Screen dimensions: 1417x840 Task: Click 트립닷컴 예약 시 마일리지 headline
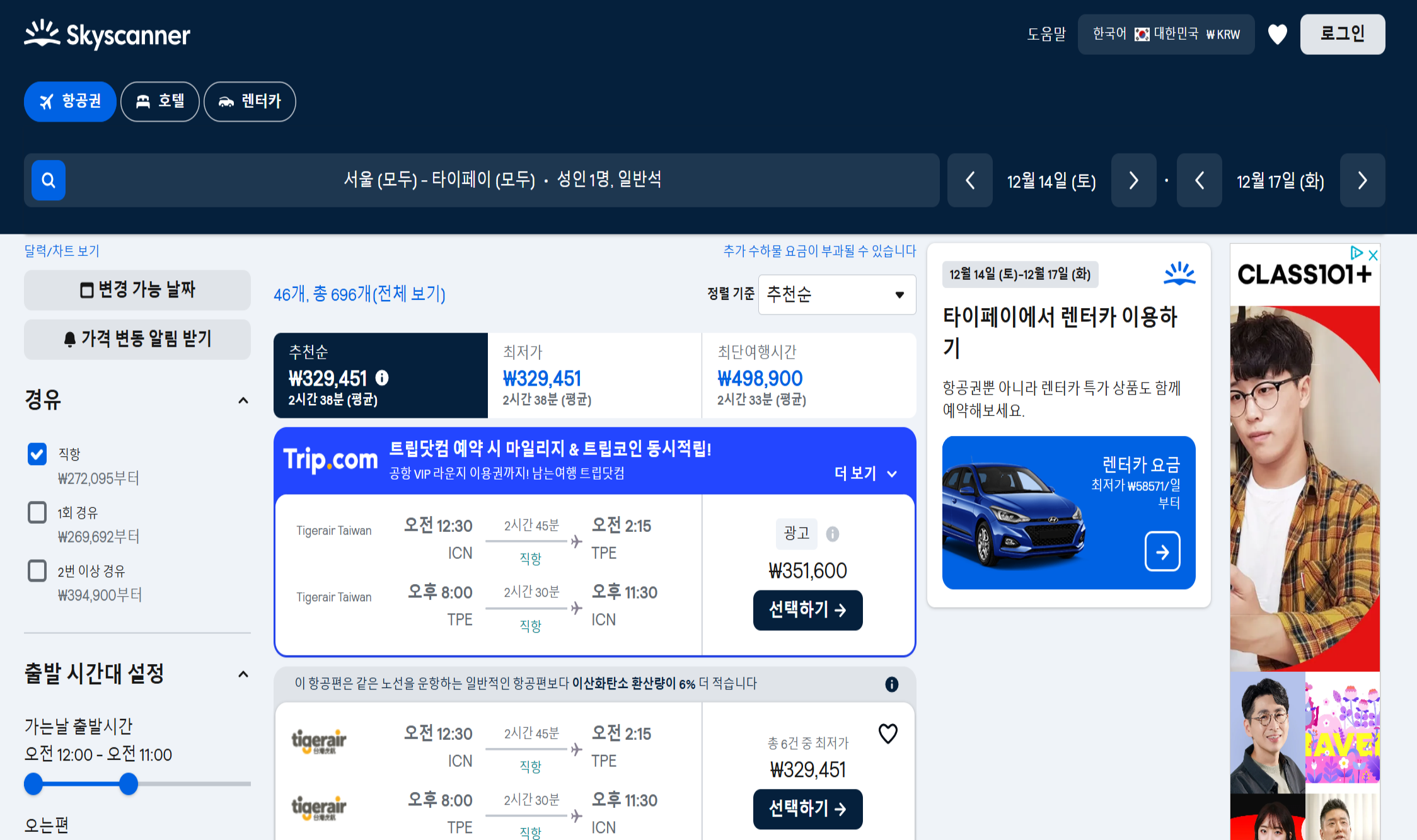click(x=550, y=449)
